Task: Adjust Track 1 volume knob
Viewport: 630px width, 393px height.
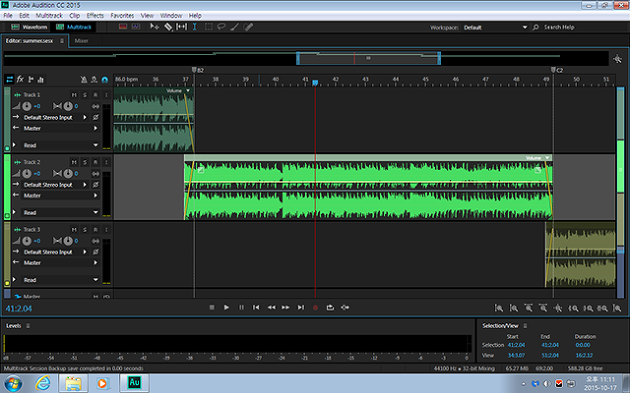Action: pyautogui.click(x=27, y=106)
